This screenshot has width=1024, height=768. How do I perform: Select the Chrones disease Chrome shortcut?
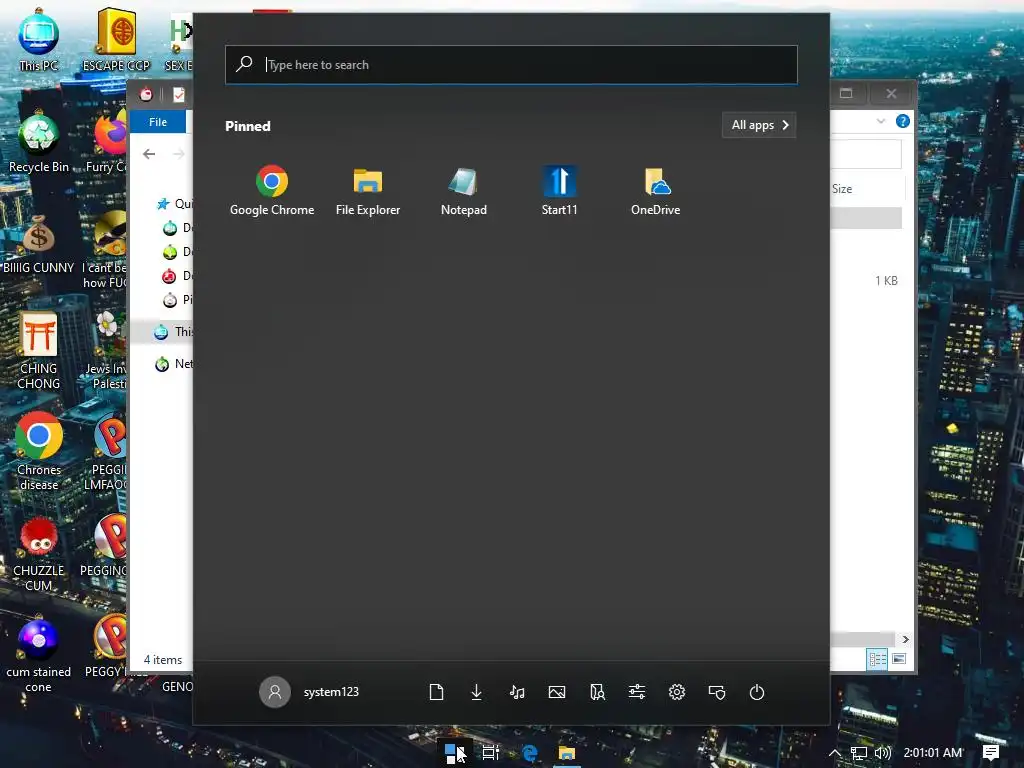click(39, 452)
